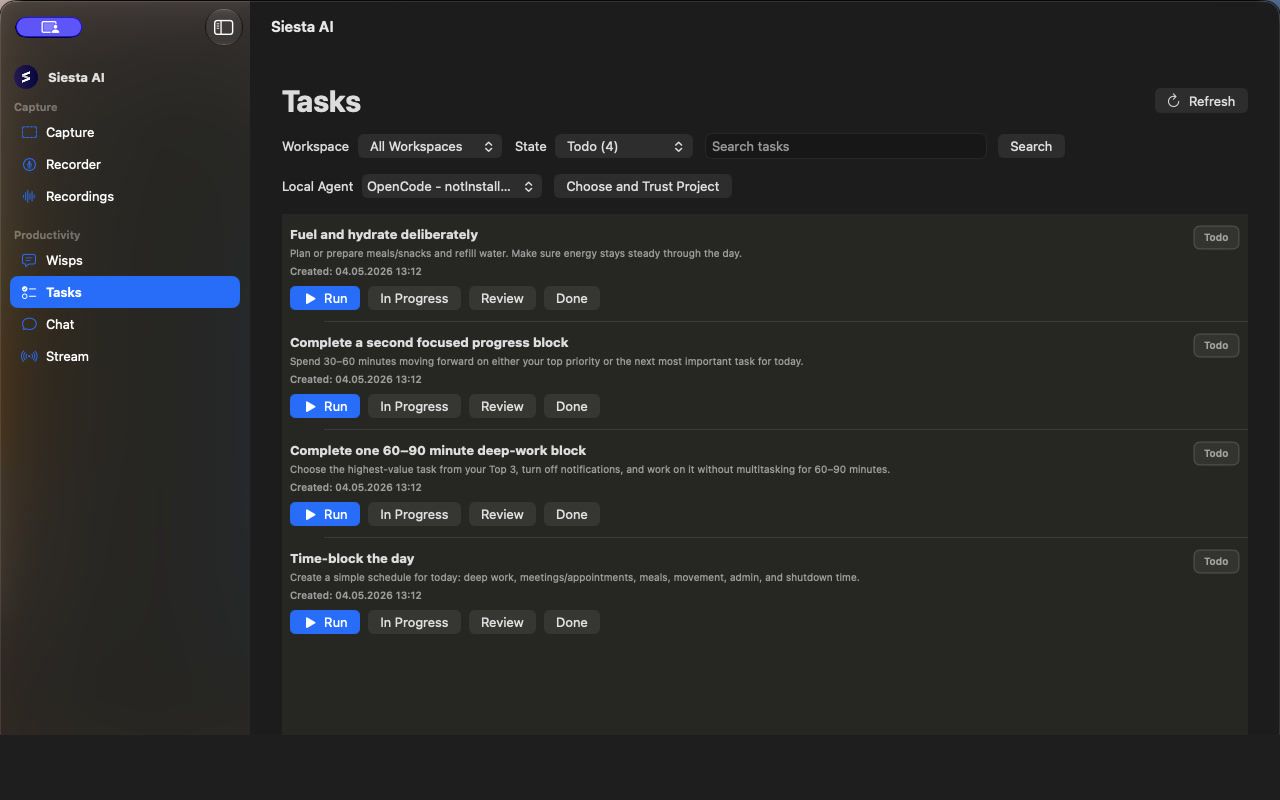Open Recorder in the sidebar

point(125,164)
